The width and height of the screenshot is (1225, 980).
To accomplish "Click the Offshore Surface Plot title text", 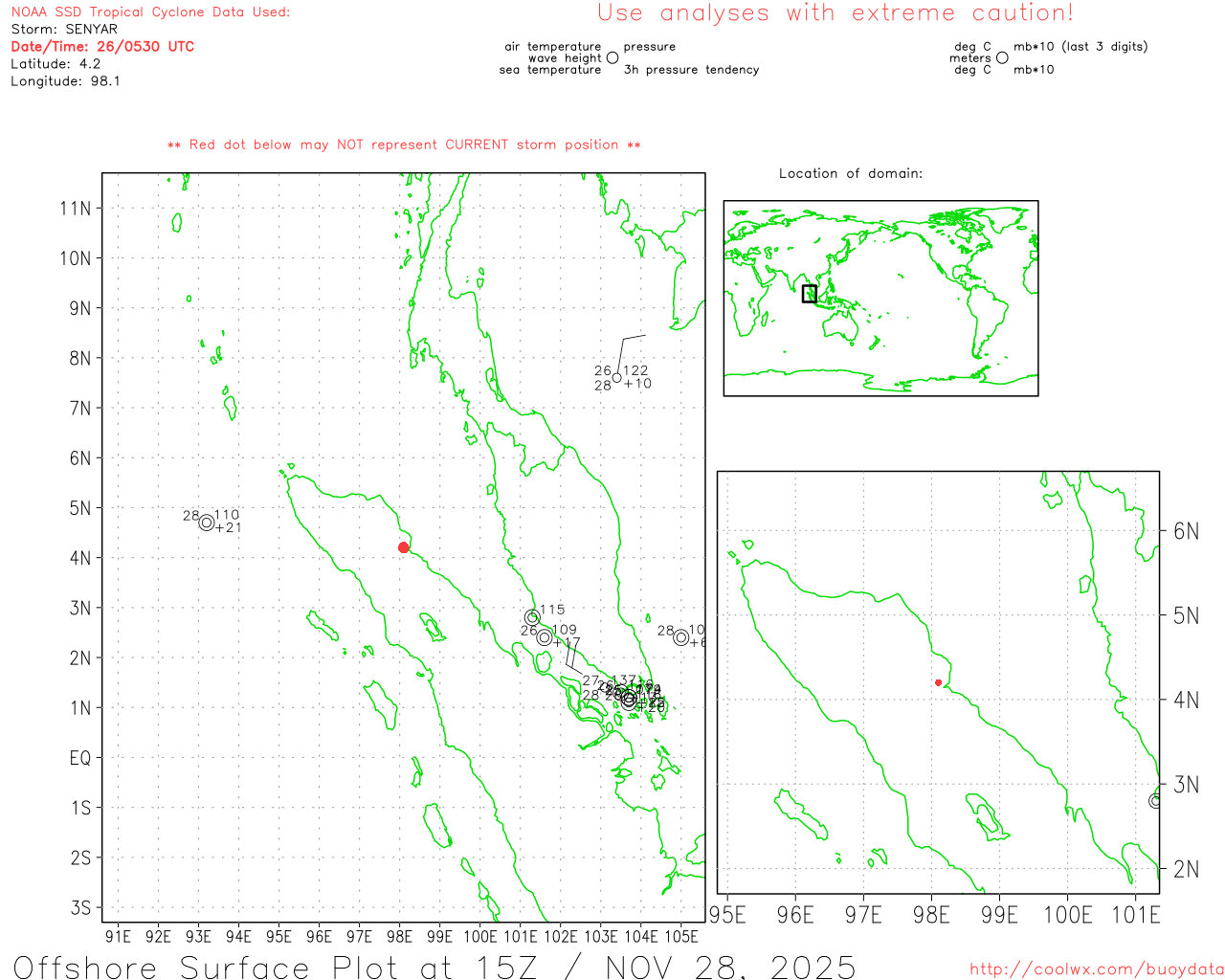I will pyautogui.click(x=434, y=967).
